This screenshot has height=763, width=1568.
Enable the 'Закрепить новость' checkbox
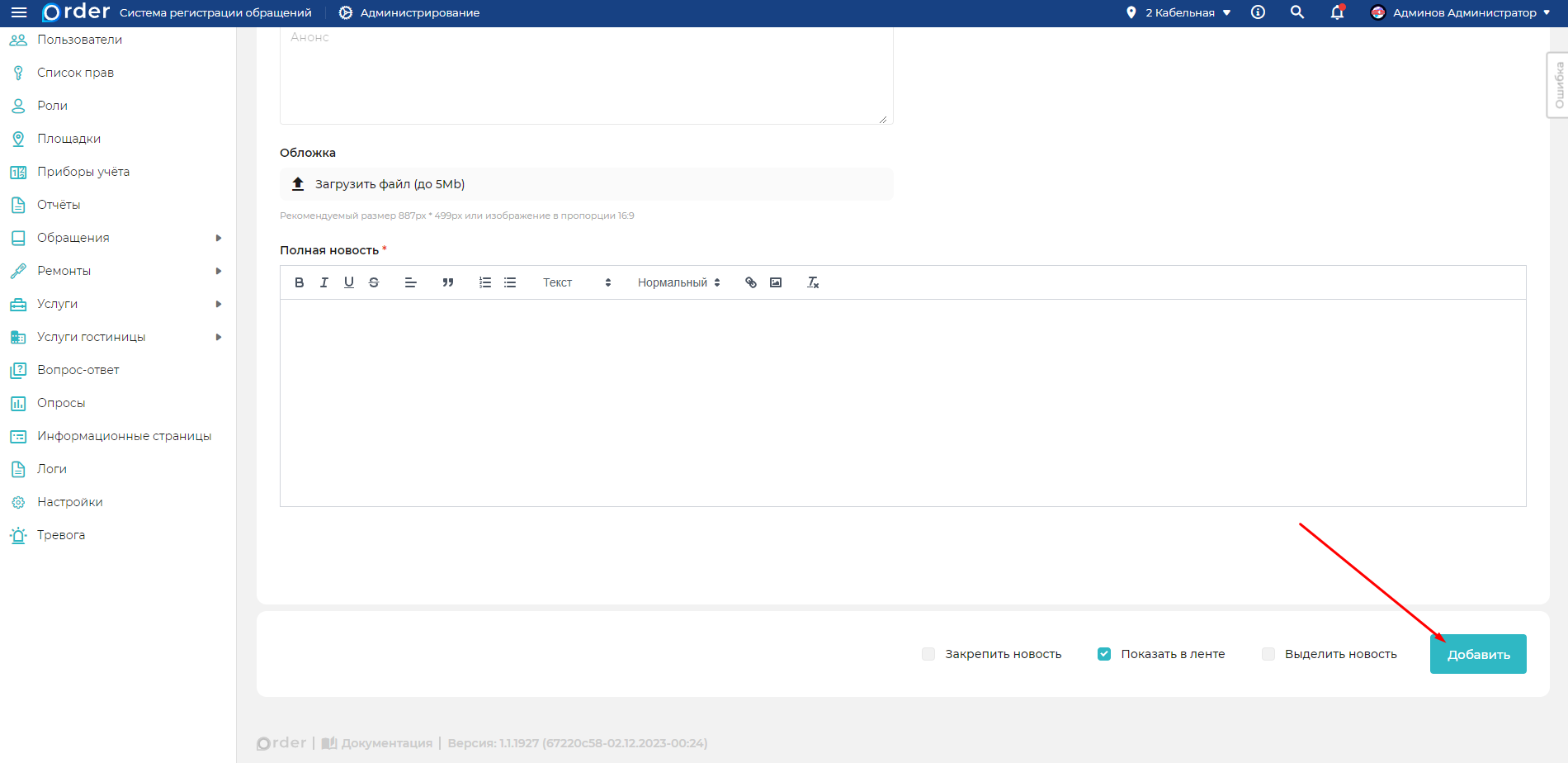[928, 654]
